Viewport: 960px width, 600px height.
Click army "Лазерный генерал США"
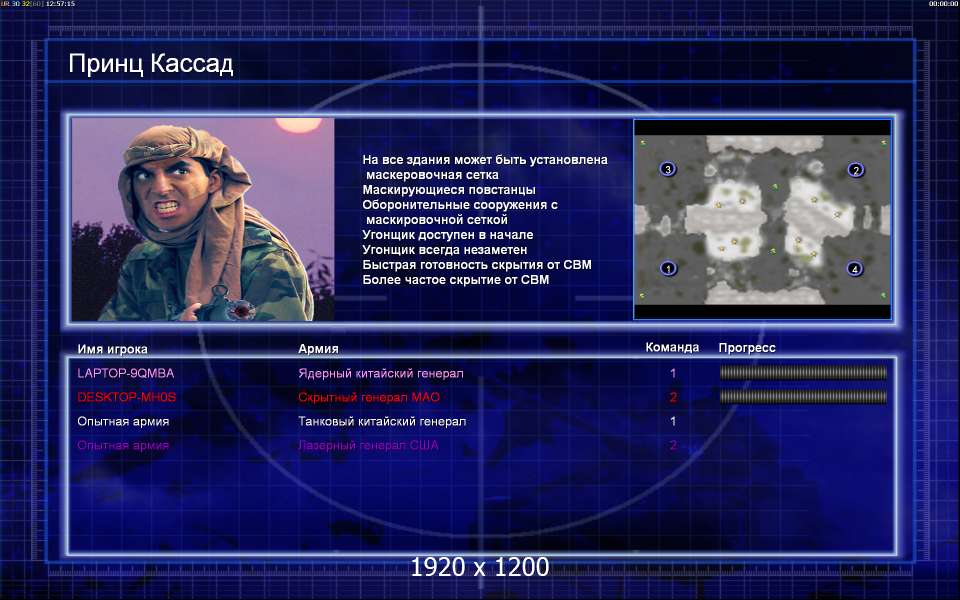click(x=369, y=445)
